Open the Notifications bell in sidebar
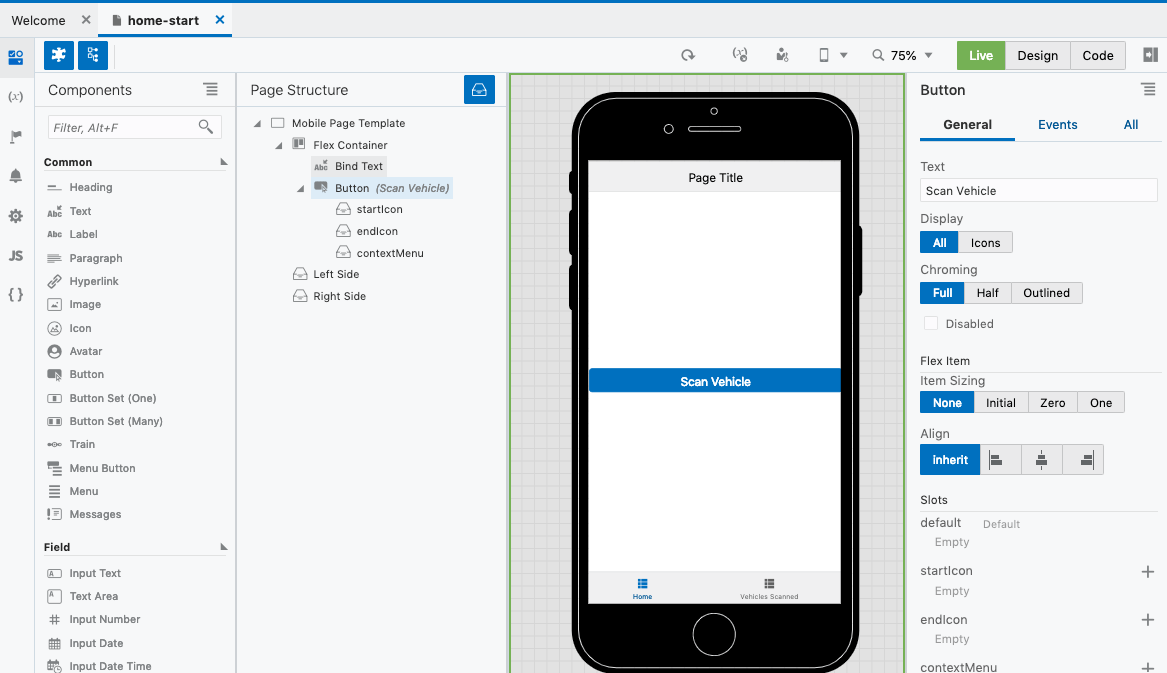The width and height of the screenshot is (1167, 673). click(x=16, y=176)
